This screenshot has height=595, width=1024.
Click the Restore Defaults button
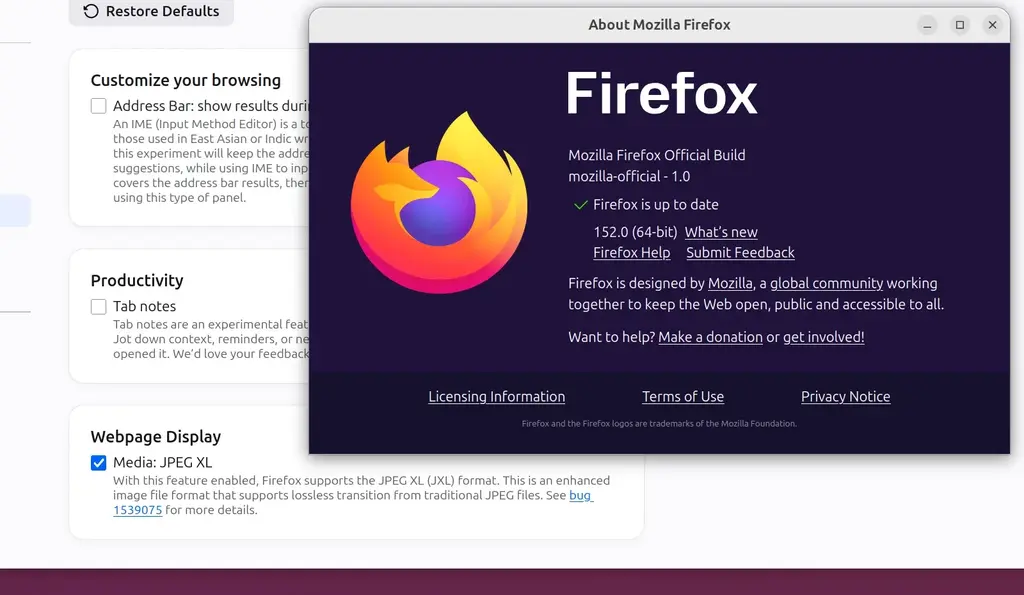152,11
